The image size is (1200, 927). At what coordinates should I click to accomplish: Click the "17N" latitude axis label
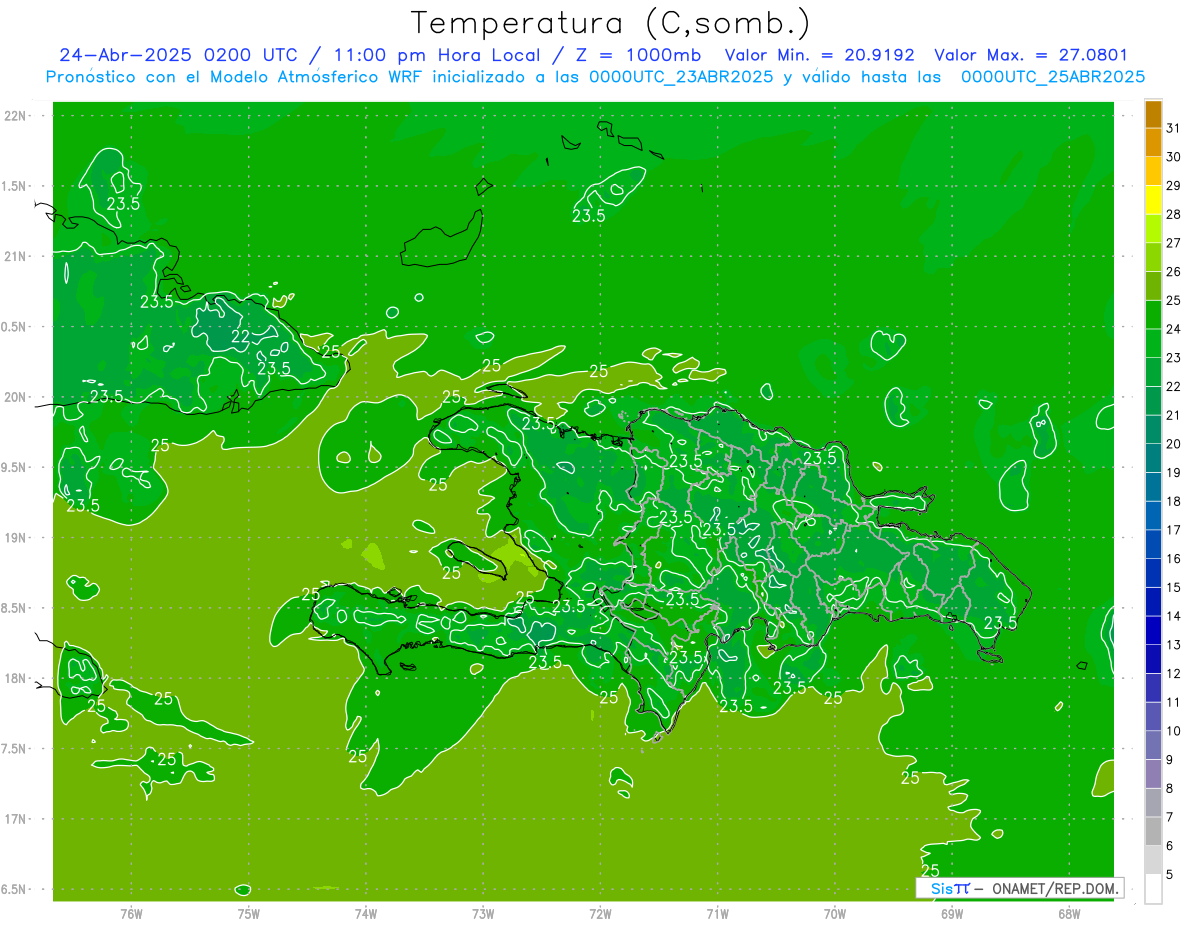click(x=17, y=819)
